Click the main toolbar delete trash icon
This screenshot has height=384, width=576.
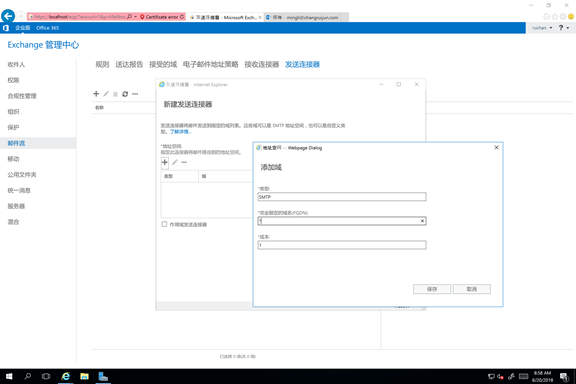115,94
